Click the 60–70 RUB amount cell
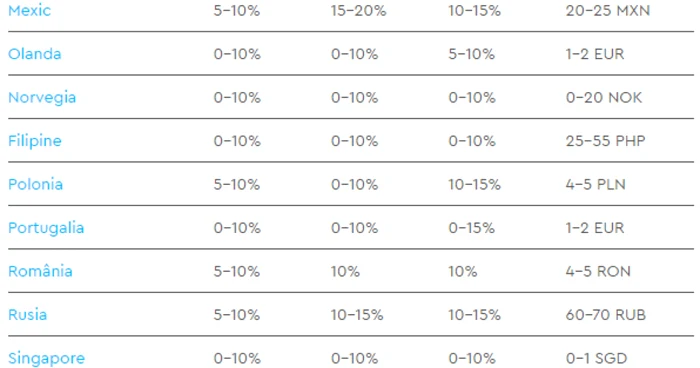This screenshot has height=368, width=700. click(x=605, y=314)
